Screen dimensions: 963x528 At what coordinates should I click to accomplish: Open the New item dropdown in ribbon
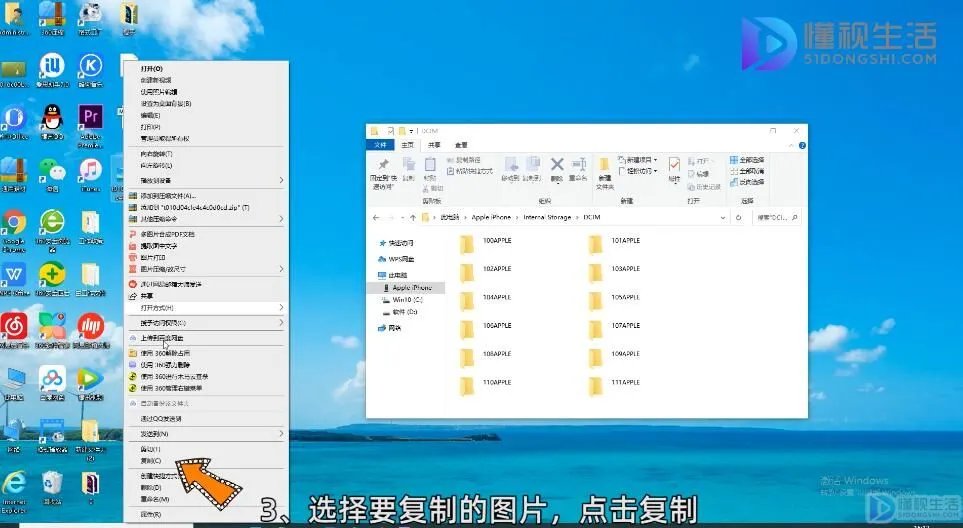point(638,160)
